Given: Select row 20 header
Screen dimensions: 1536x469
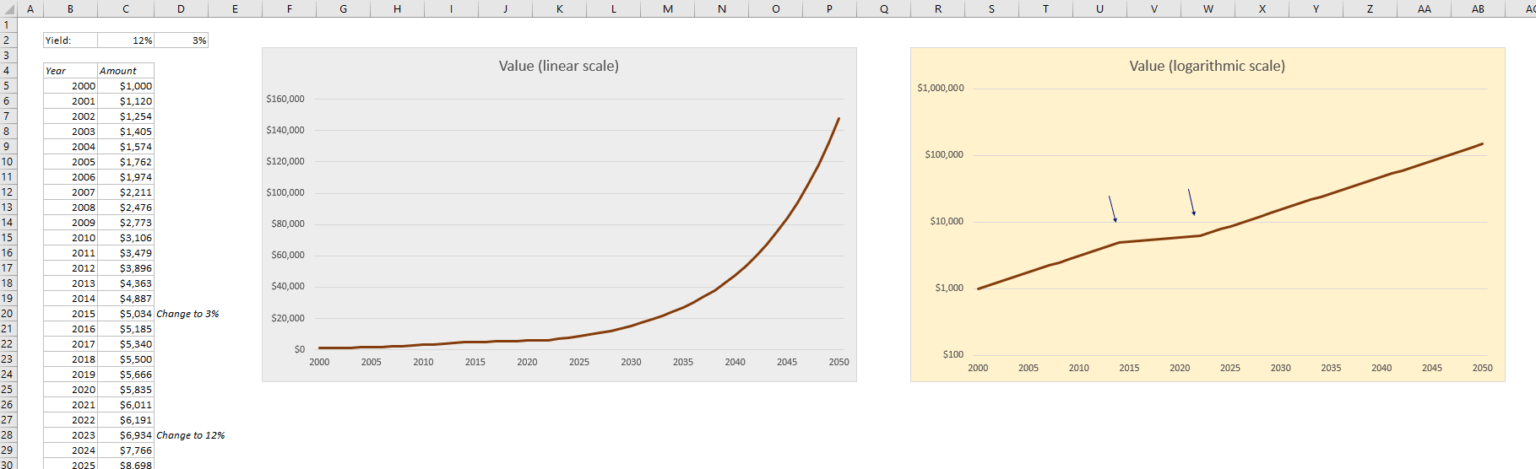Looking at the screenshot, I should click(x=7, y=314).
